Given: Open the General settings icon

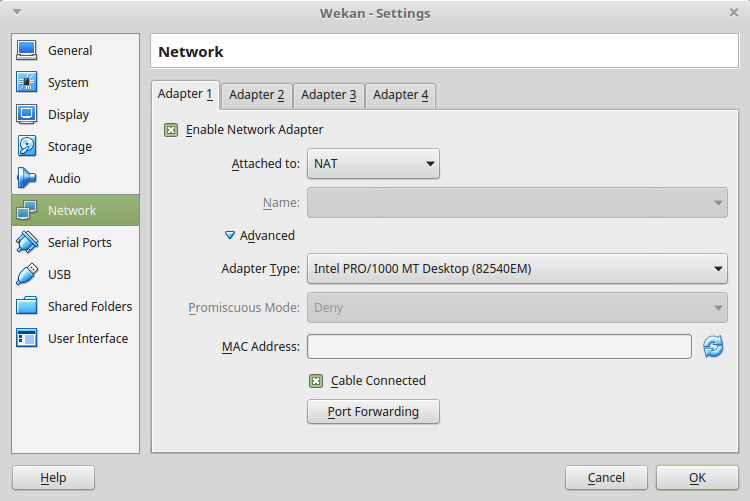Looking at the screenshot, I should [x=27, y=50].
